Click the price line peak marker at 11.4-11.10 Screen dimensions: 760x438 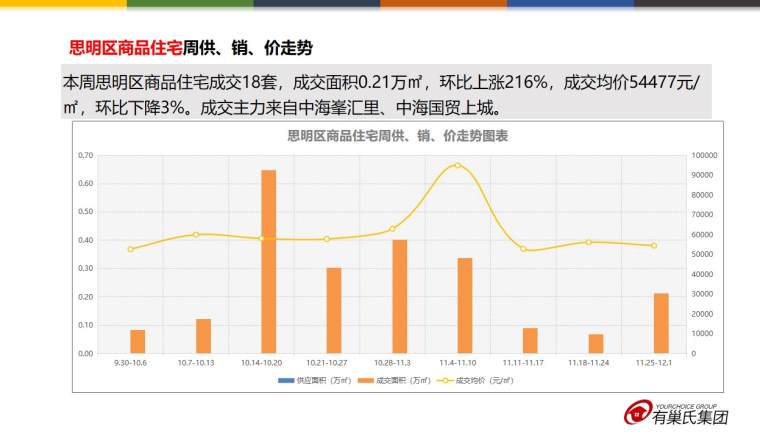(458, 166)
